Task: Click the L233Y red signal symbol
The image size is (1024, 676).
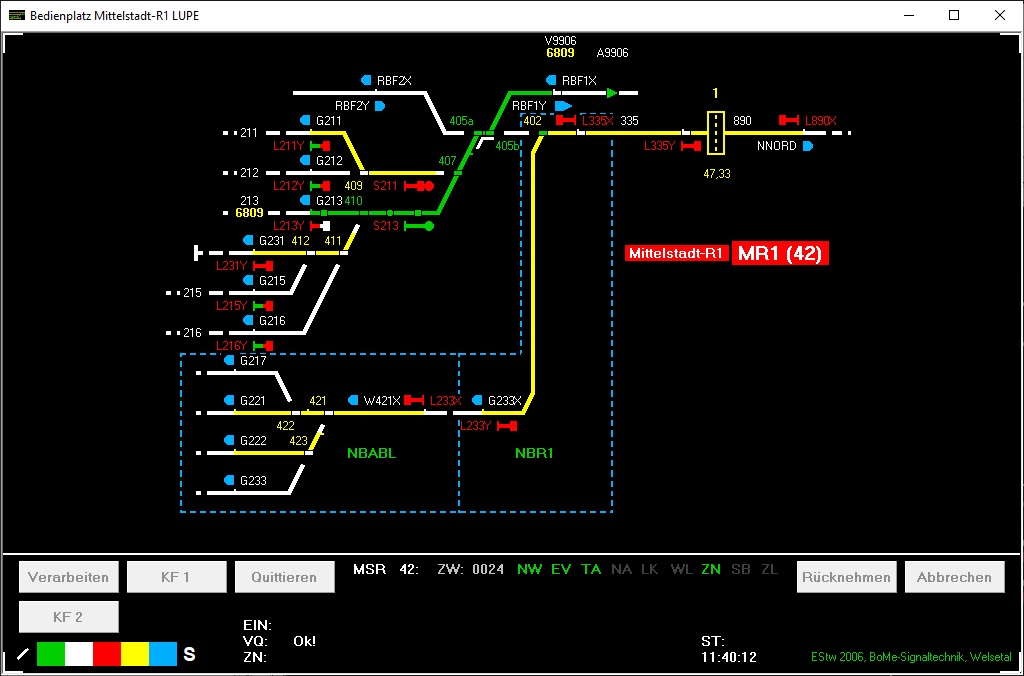Action: pos(507,426)
